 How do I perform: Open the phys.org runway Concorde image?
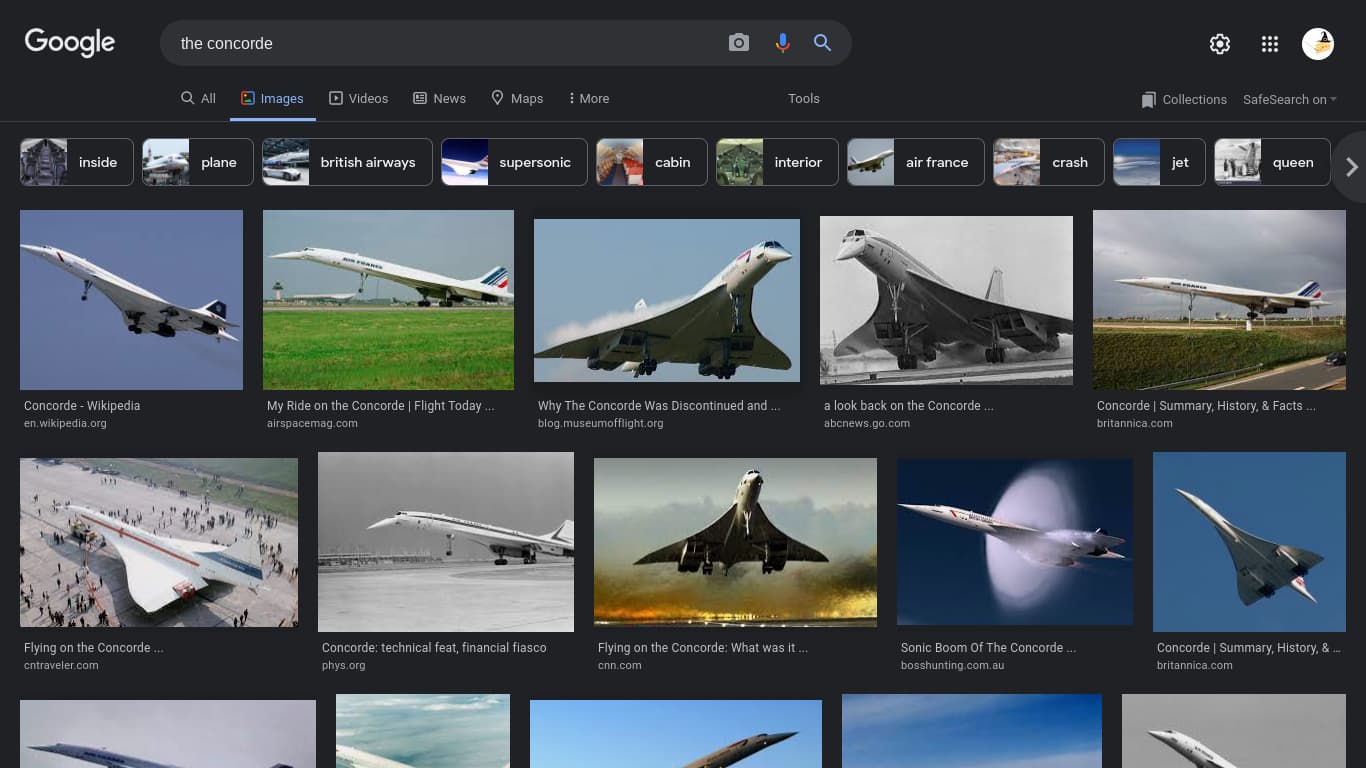coord(446,542)
